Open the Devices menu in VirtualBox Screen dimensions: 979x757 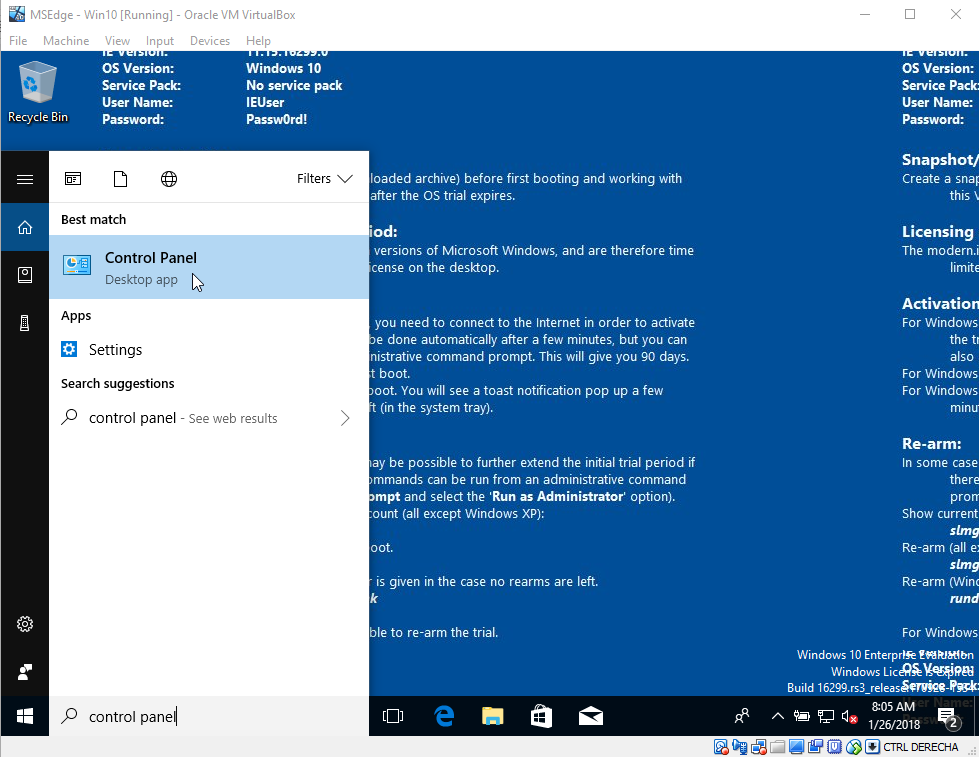pyautogui.click(x=209, y=41)
